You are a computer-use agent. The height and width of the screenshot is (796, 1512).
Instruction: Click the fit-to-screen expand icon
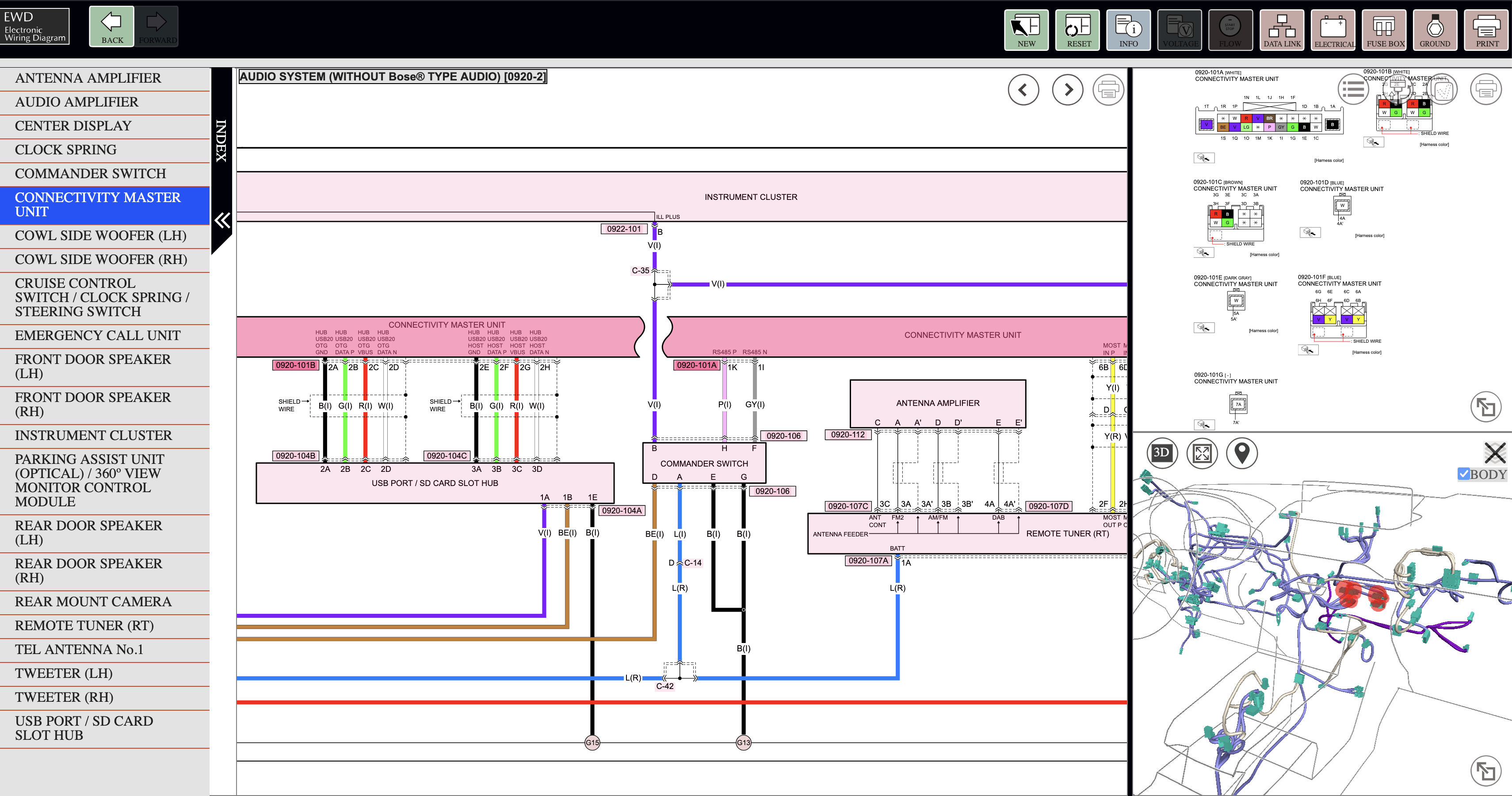[1202, 452]
